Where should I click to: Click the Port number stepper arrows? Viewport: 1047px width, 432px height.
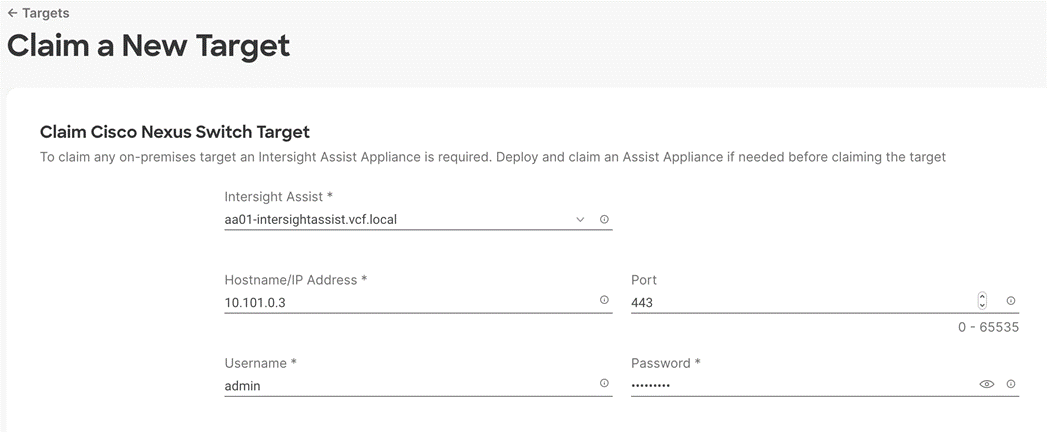pos(982,300)
